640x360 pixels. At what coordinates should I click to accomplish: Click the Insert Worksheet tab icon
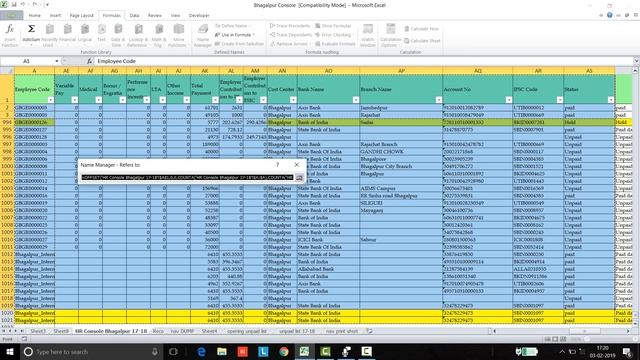point(369,331)
